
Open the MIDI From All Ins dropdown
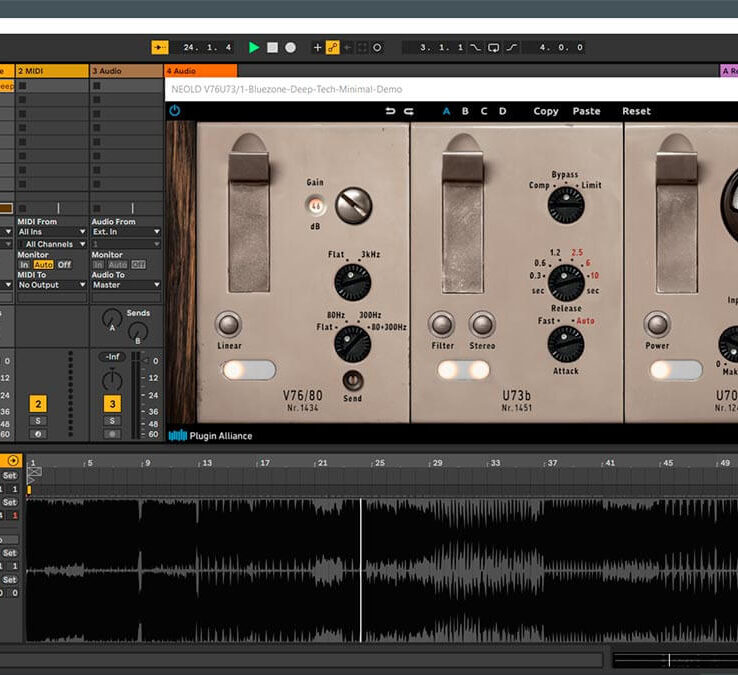52,232
